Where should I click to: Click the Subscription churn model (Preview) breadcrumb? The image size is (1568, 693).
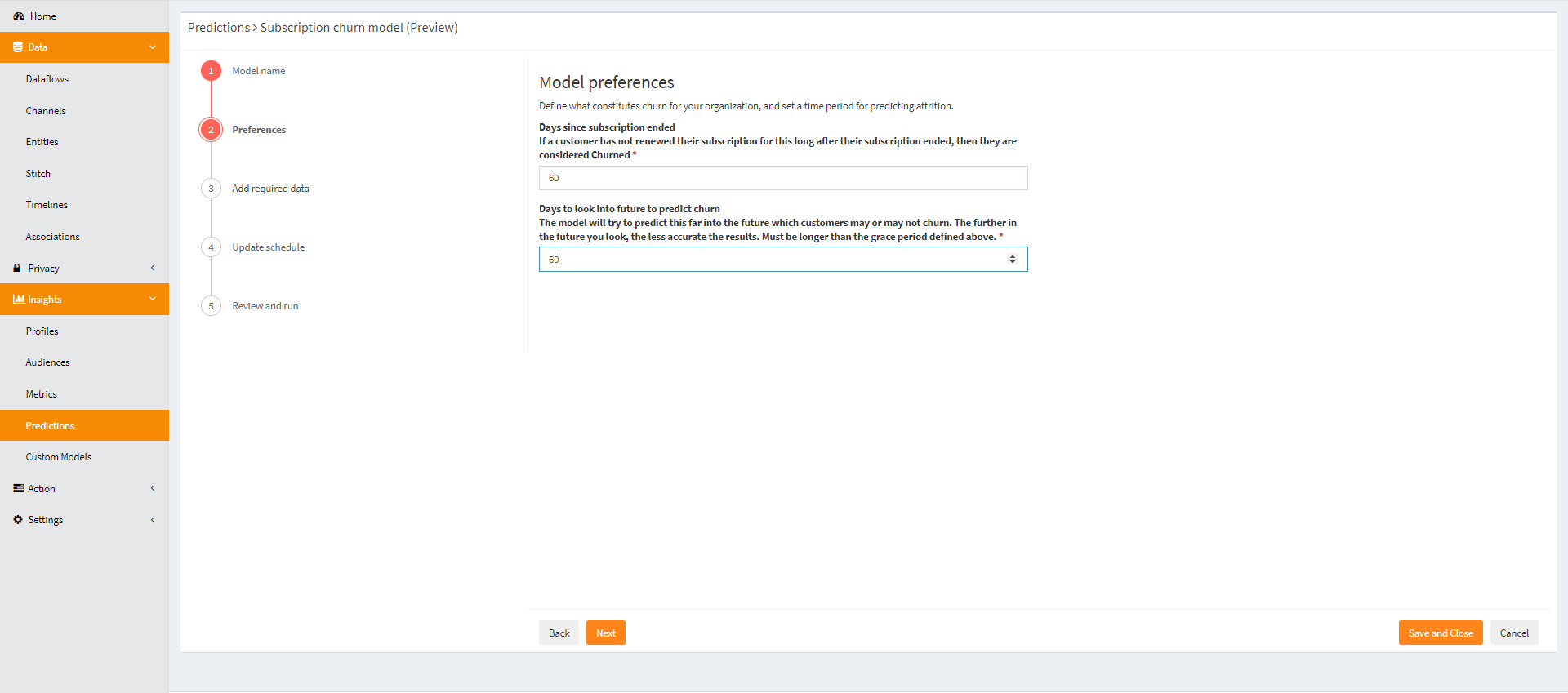(359, 28)
